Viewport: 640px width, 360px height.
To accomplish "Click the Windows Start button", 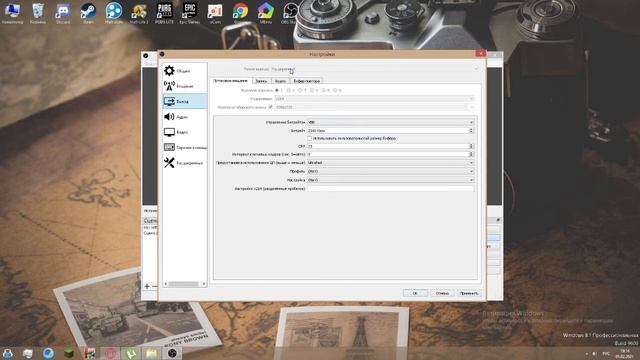I will pyautogui.click(x=7, y=353).
